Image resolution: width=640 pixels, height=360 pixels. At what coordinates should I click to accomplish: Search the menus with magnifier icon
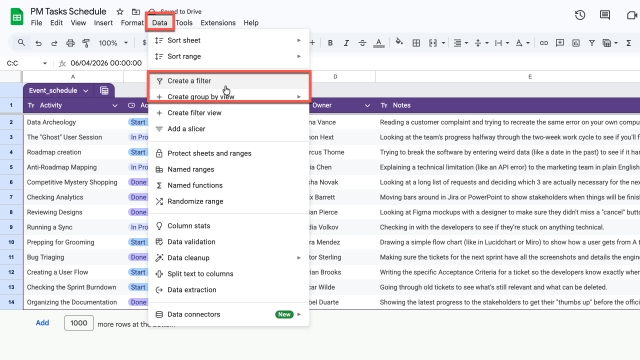point(21,42)
